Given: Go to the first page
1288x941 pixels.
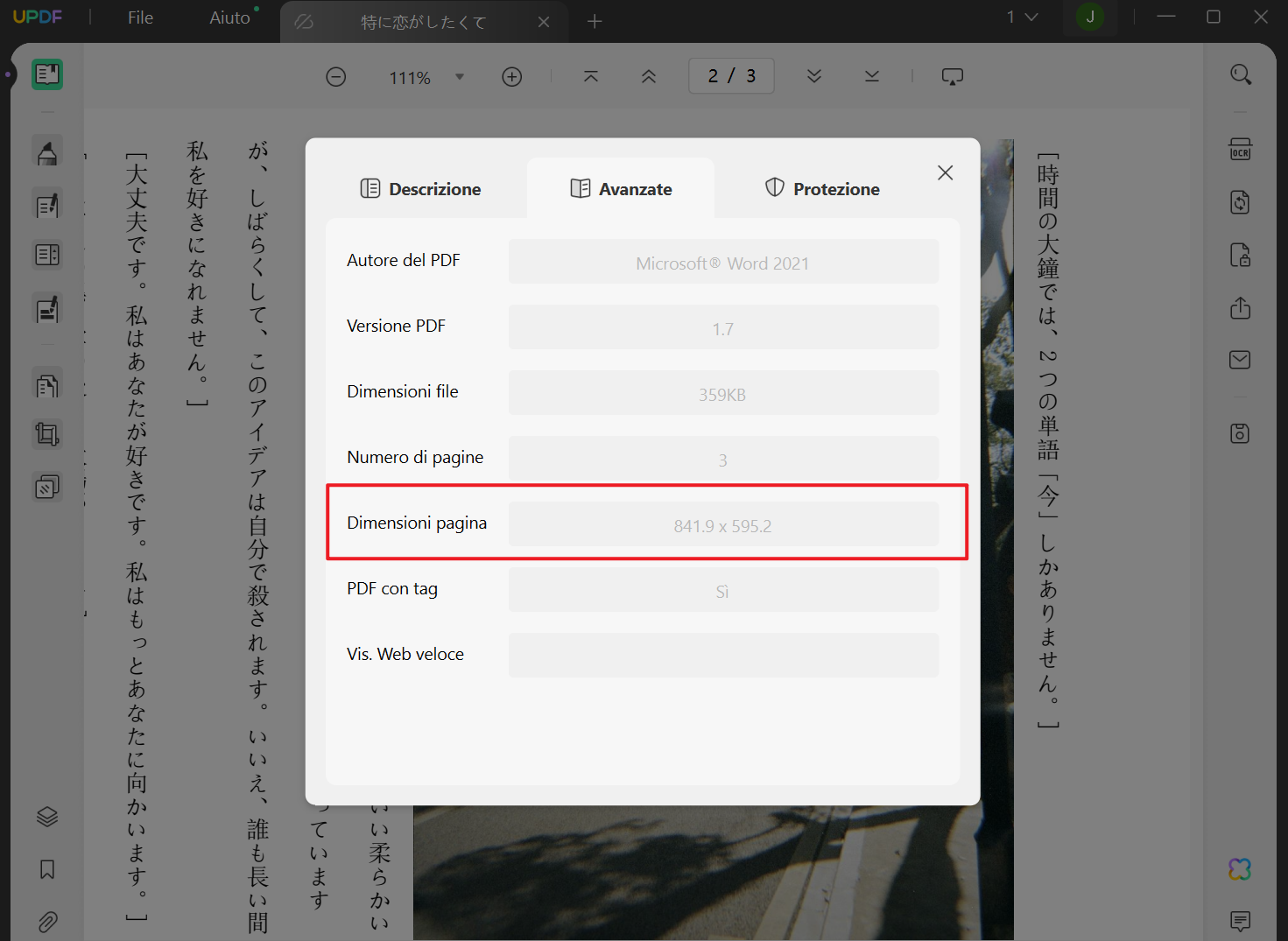Looking at the screenshot, I should point(591,77).
